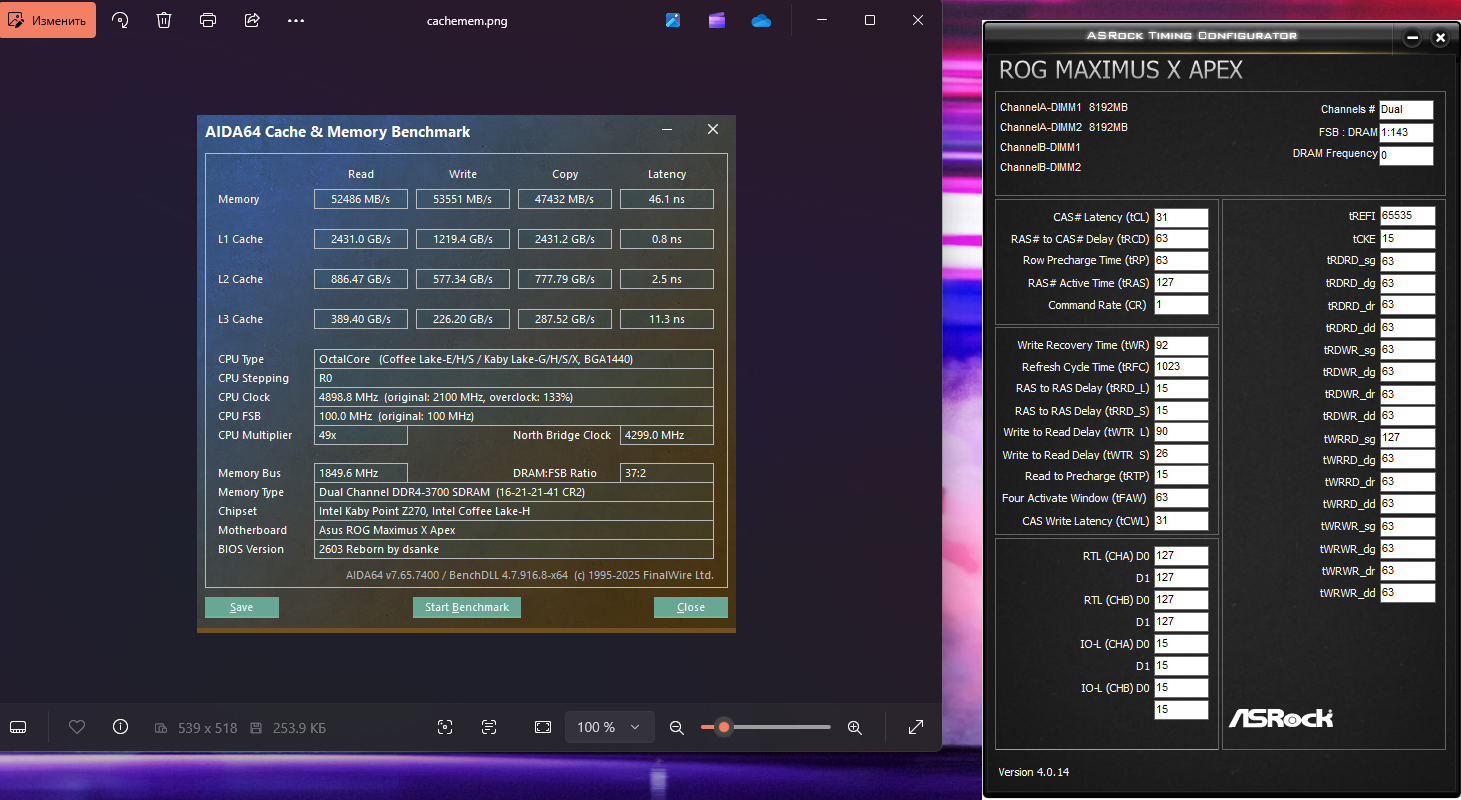Image resolution: width=1461 pixels, height=800 pixels.
Task: Click the tWRRD_sg timing field
Action: coord(1408,438)
